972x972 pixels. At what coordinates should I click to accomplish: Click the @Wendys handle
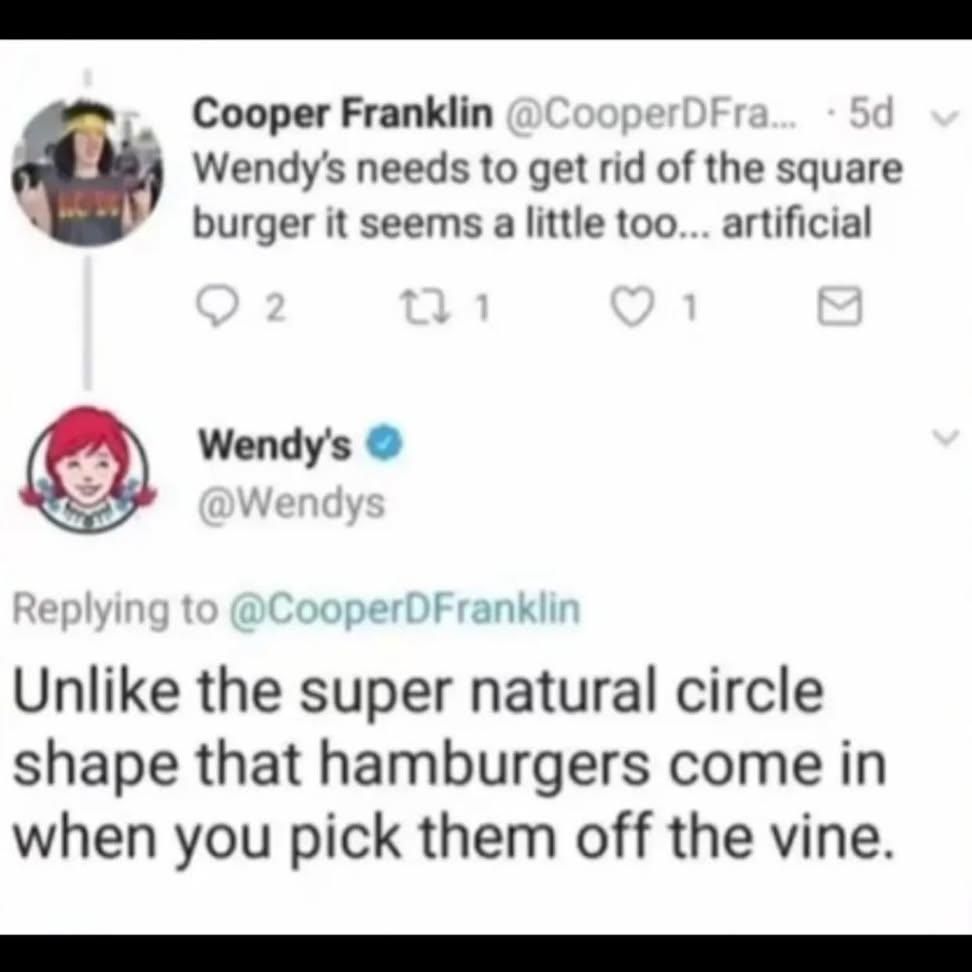tap(291, 504)
